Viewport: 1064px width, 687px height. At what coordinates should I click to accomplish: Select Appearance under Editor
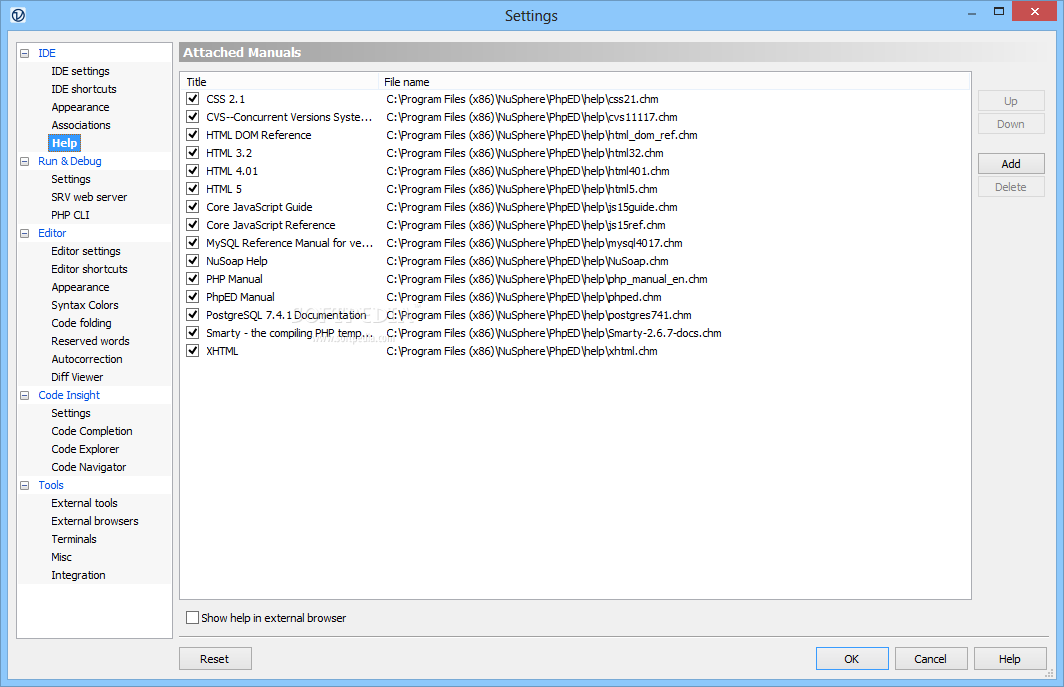click(80, 287)
